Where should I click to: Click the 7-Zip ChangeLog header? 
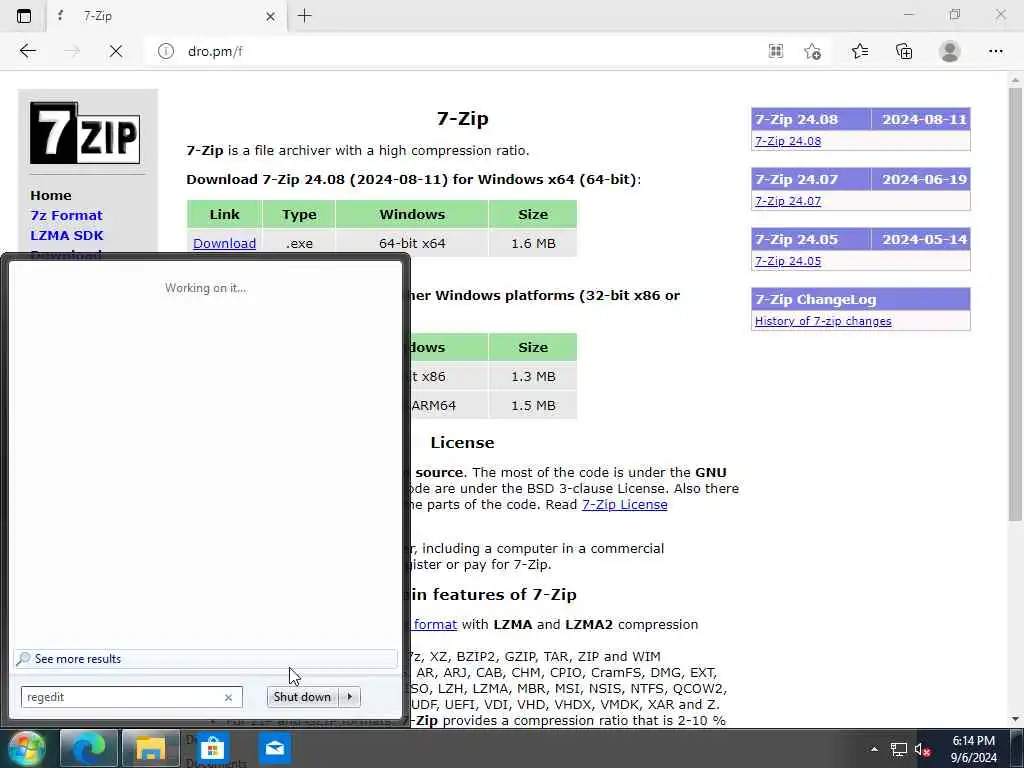861,300
